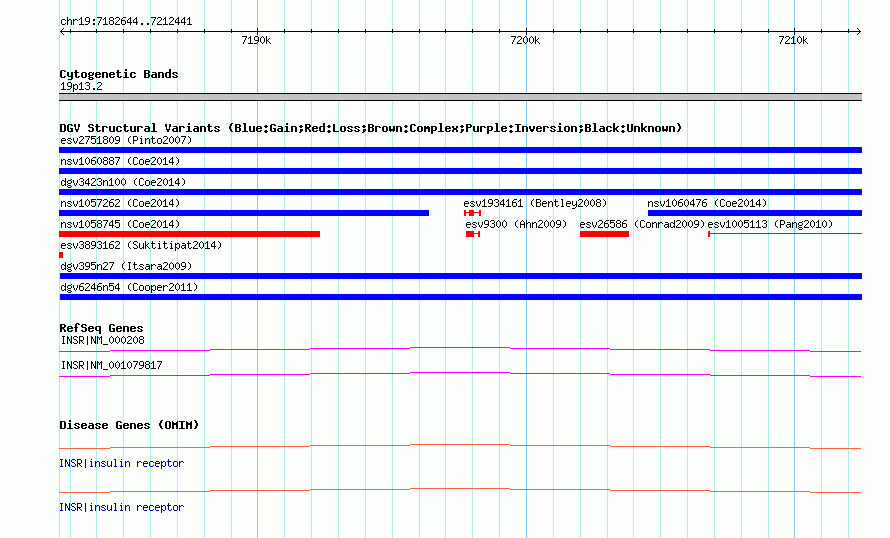Click the nsv1057262 (Coe2014) label
Viewport: 890px width, 538px height.
pos(120,203)
